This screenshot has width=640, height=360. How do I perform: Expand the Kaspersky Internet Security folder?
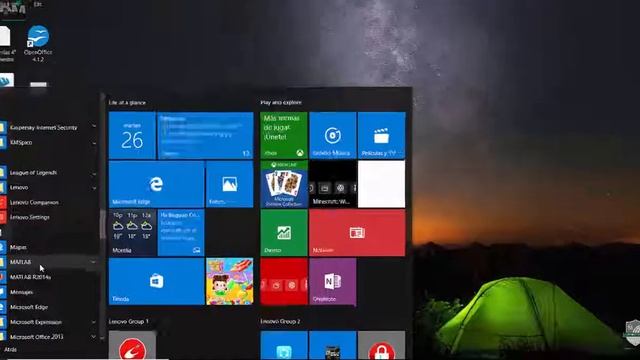(x=49, y=127)
